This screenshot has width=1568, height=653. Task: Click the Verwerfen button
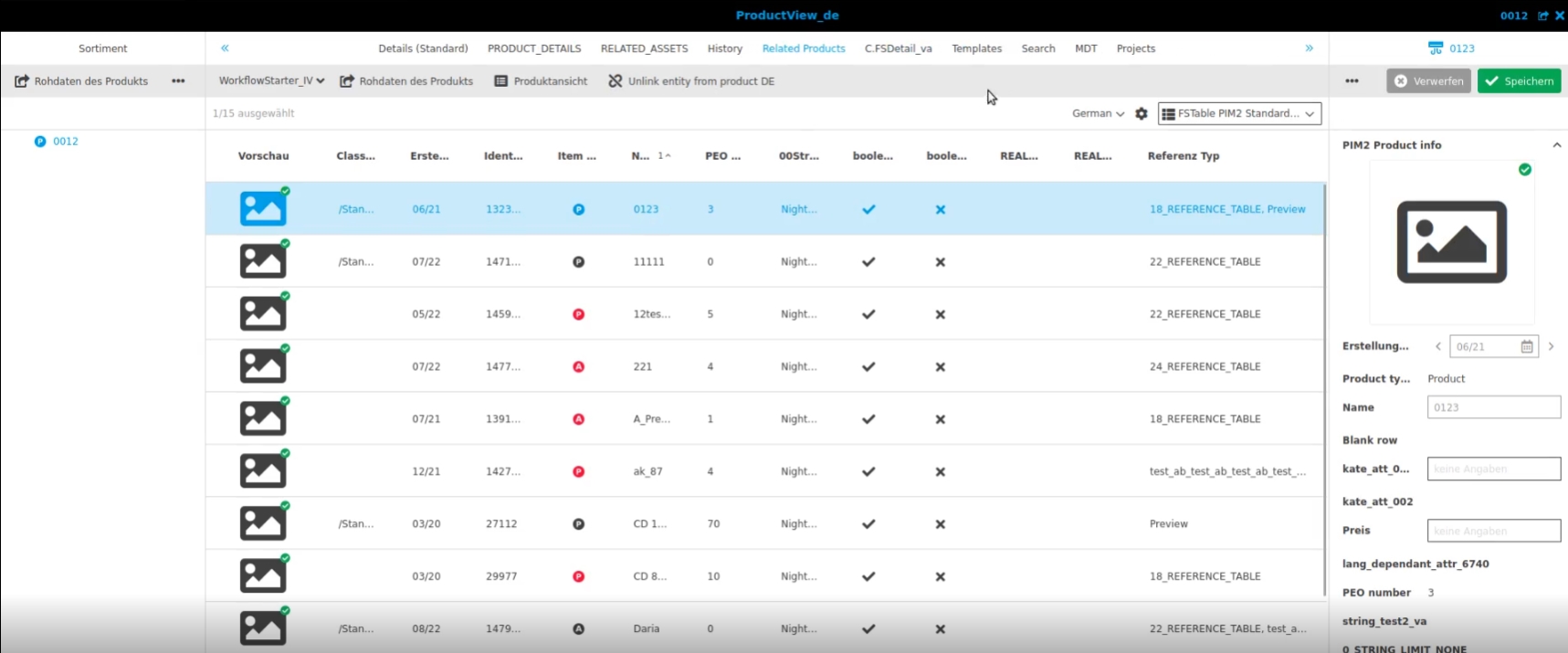pos(1428,81)
